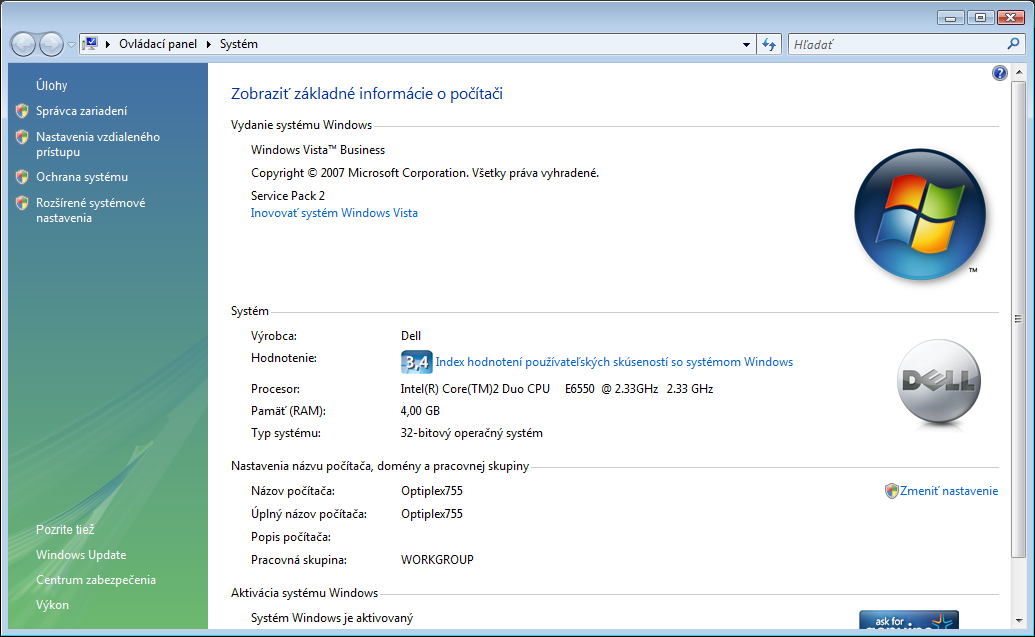Click Inovovať systém Windows Vista link
1035x637 pixels.
click(x=334, y=213)
